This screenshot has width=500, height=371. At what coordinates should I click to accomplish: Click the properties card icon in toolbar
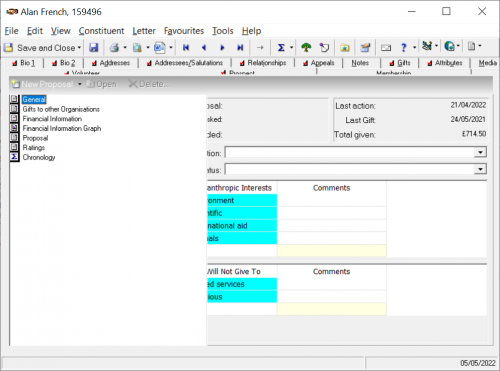(365, 48)
